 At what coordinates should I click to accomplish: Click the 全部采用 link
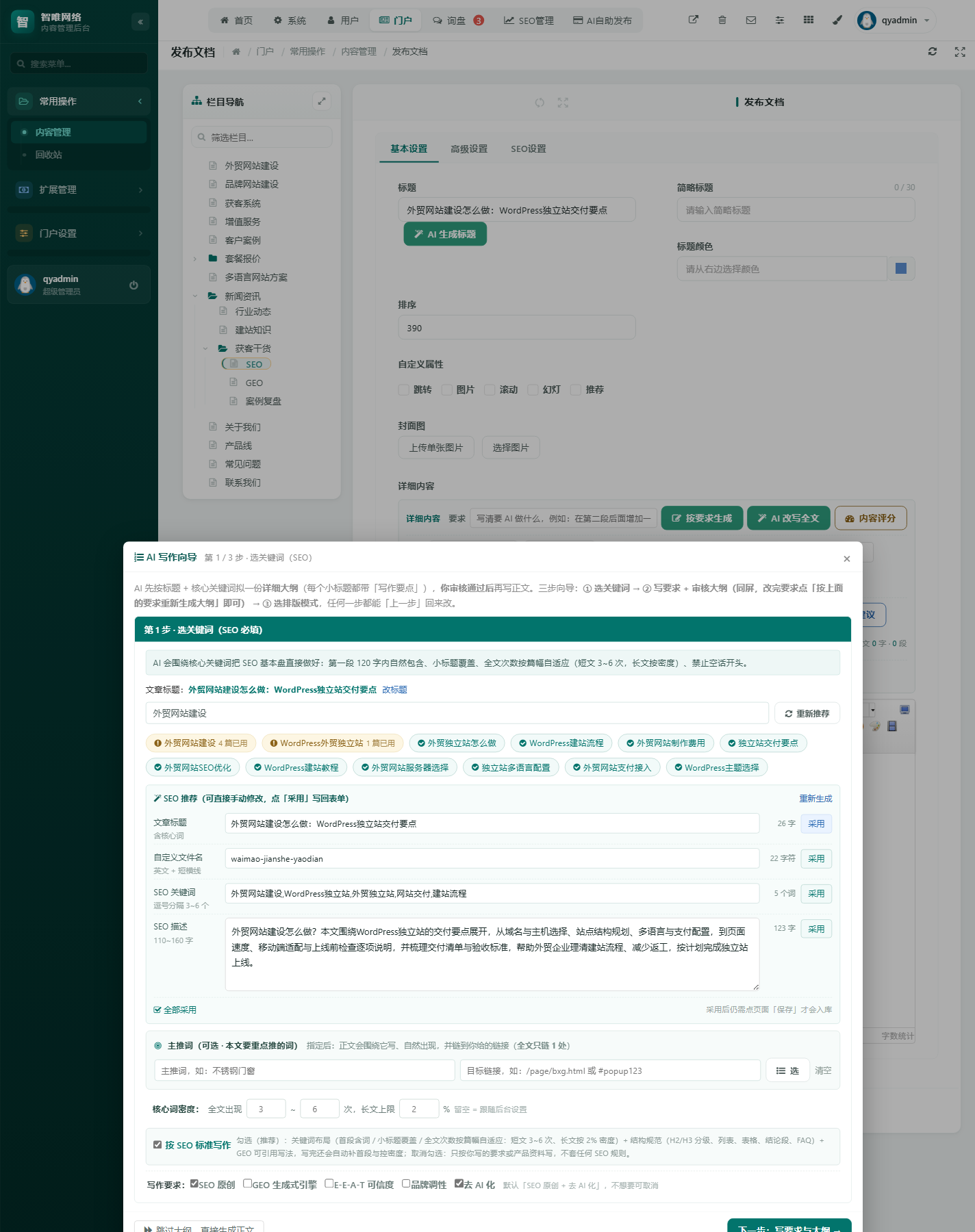point(175,1010)
